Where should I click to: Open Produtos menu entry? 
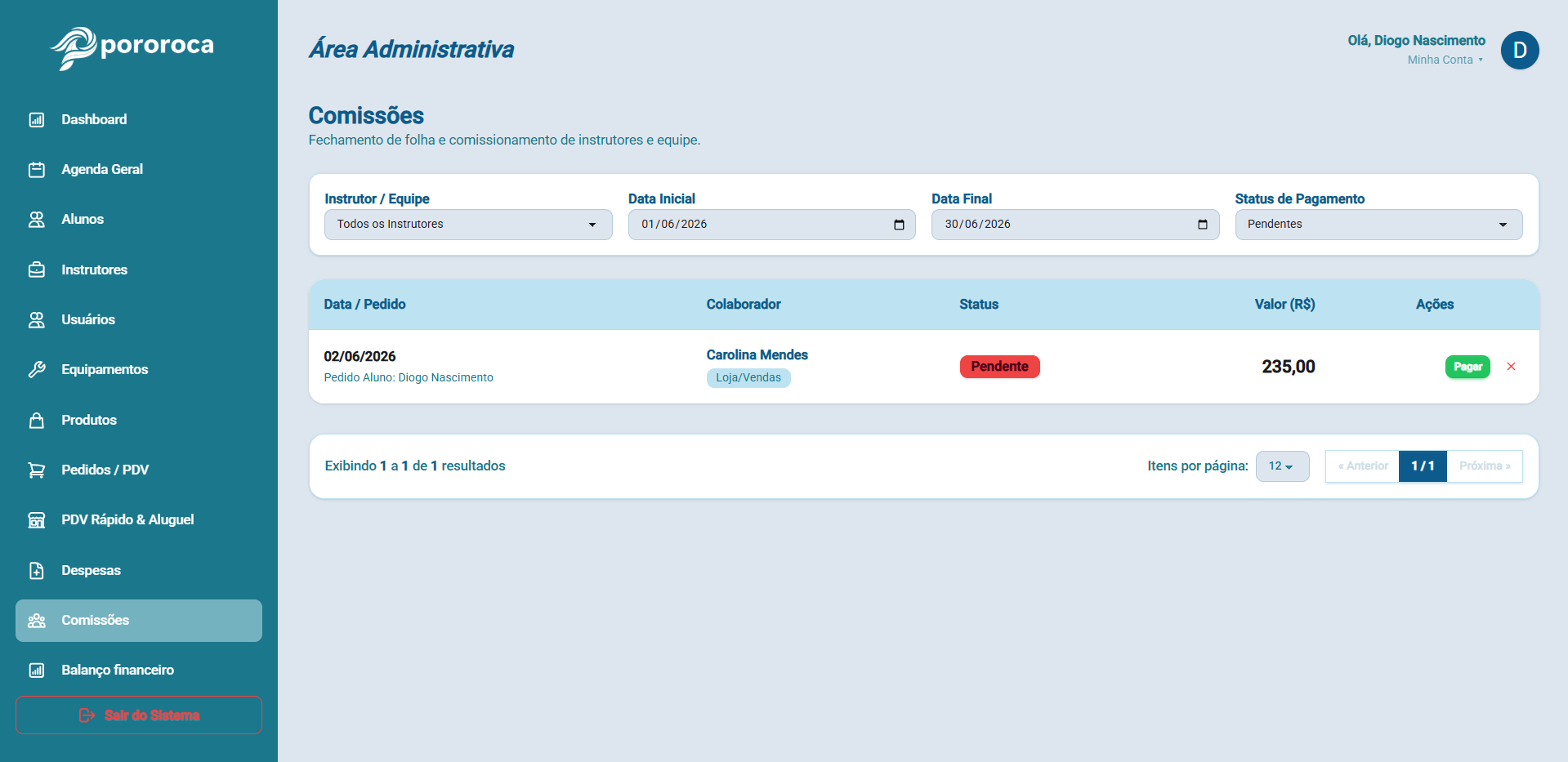[139, 420]
